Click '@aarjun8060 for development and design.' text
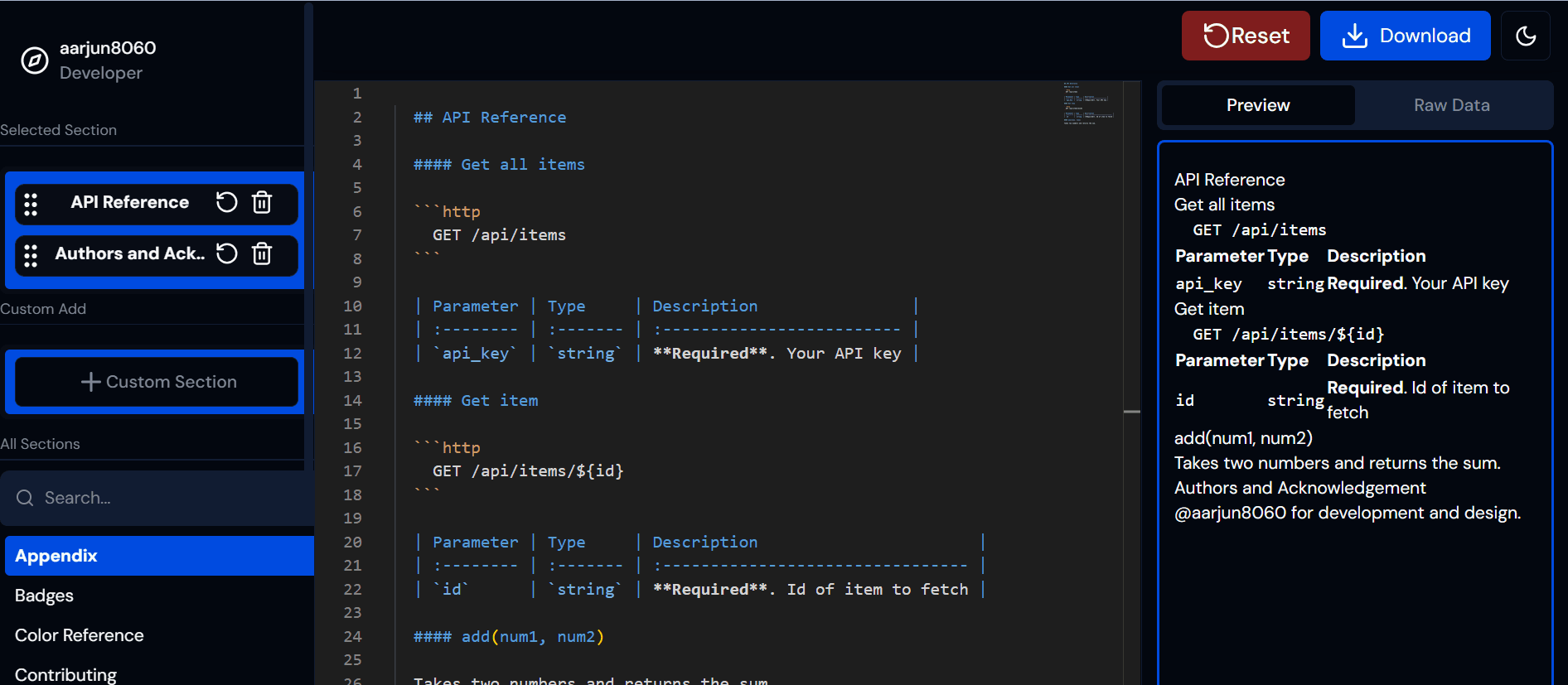Screen dimensions: 1568x685 [x=1348, y=513]
